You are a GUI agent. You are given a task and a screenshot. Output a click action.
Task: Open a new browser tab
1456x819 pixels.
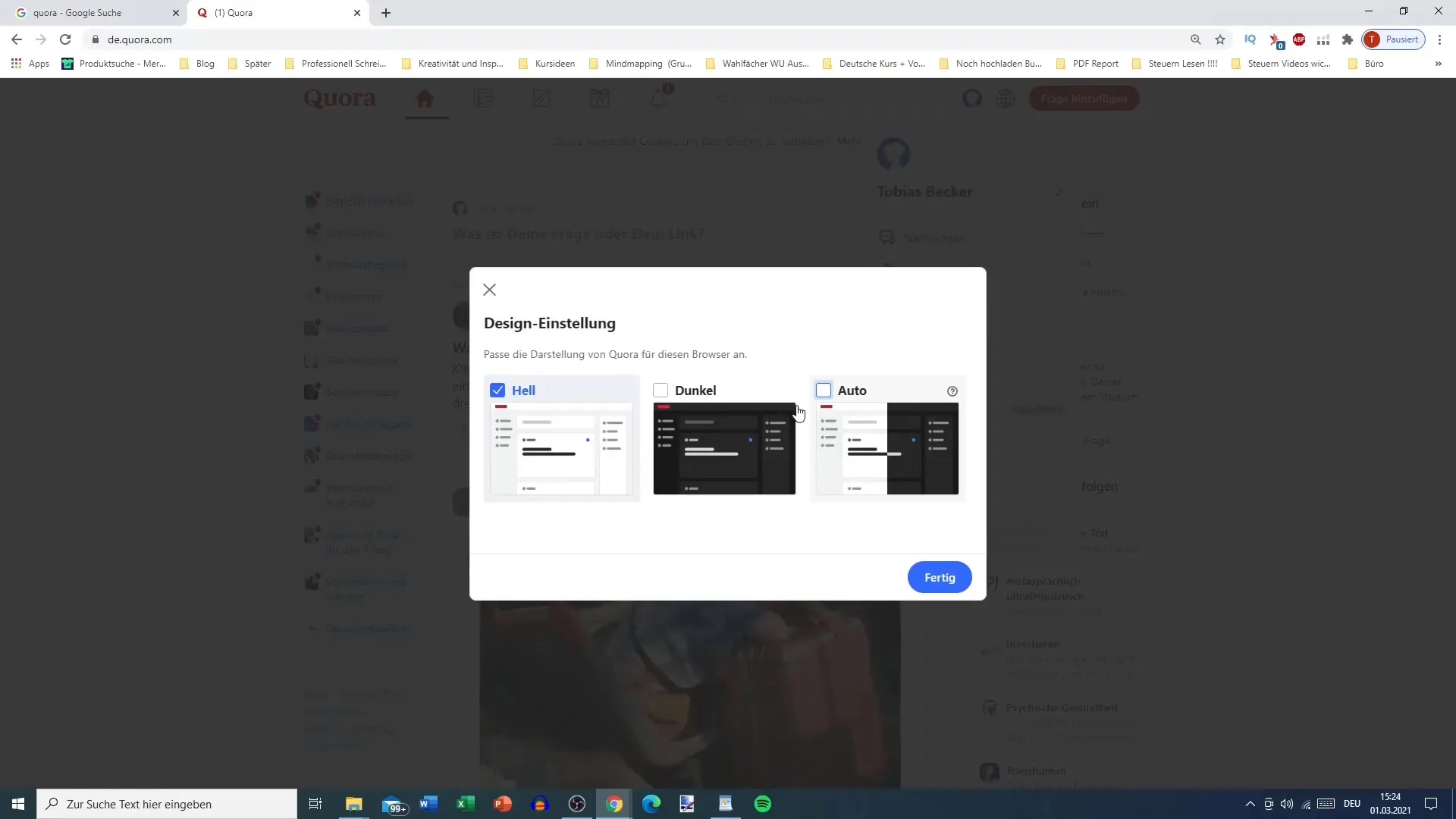(386, 13)
